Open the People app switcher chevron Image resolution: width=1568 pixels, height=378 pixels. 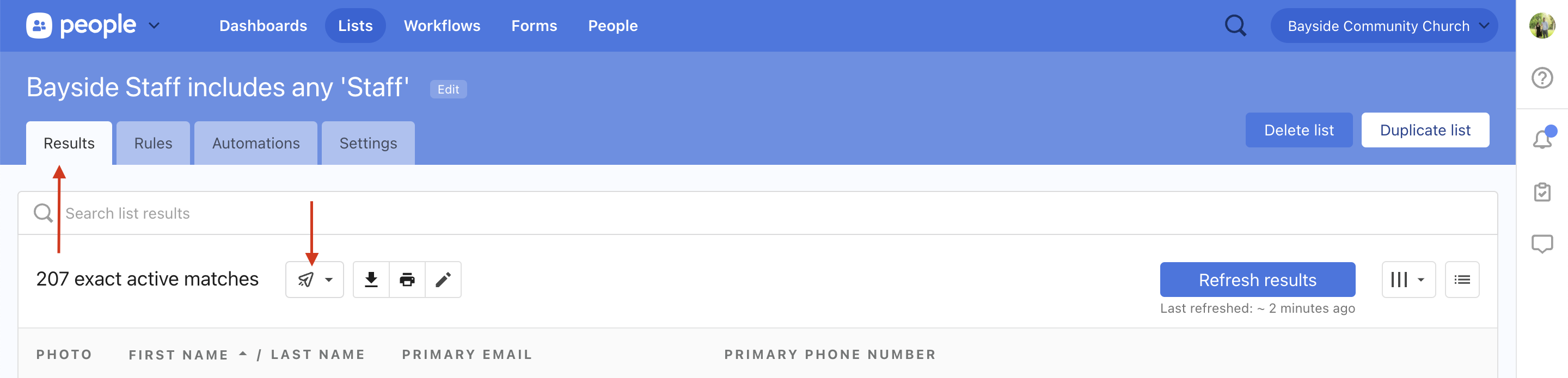[x=154, y=26]
